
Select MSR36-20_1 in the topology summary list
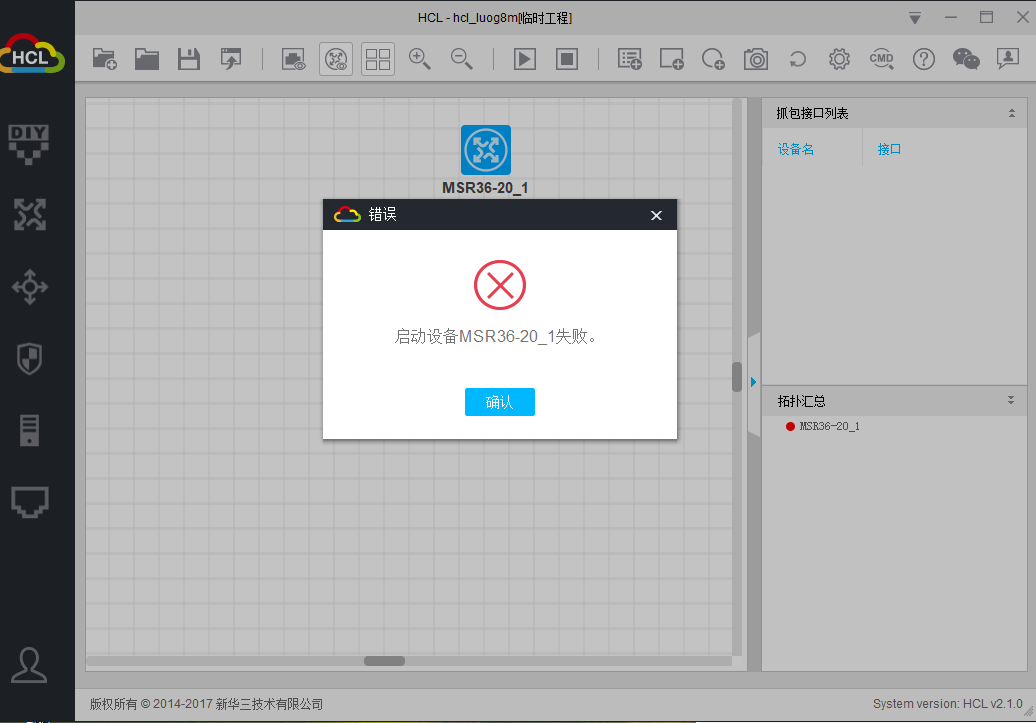point(829,426)
